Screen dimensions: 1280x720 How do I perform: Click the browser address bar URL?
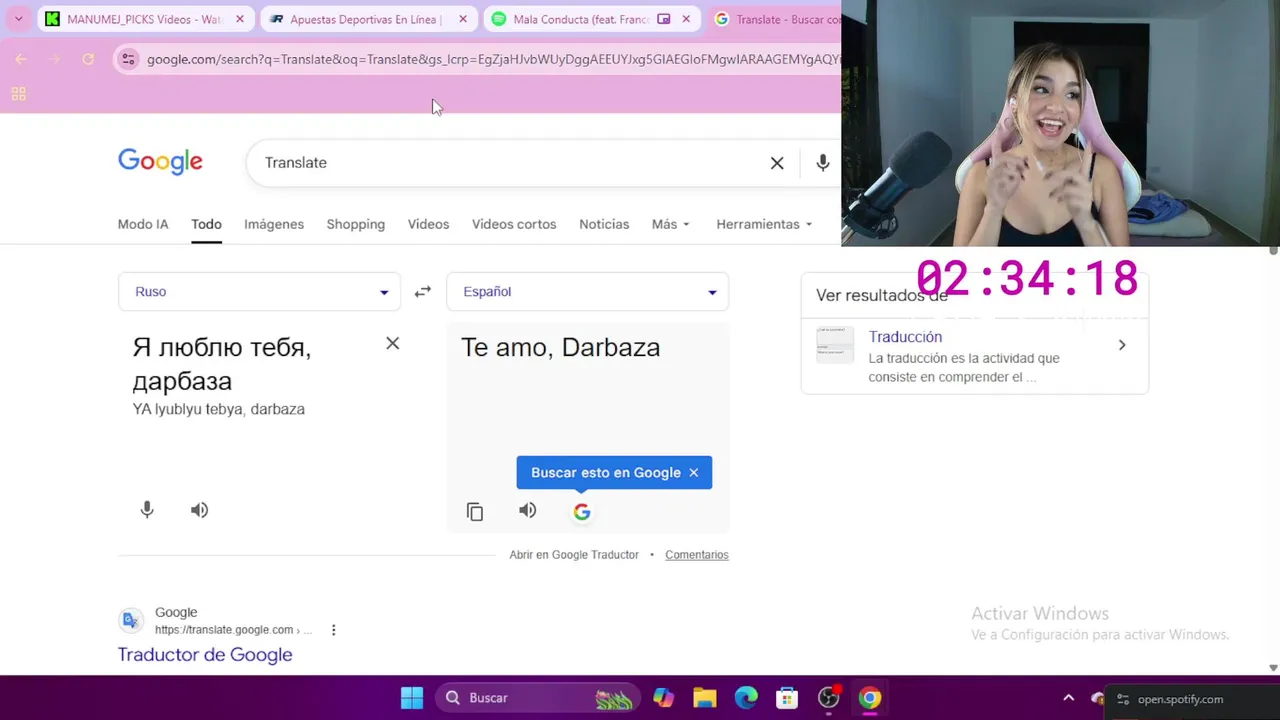click(x=492, y=59)
